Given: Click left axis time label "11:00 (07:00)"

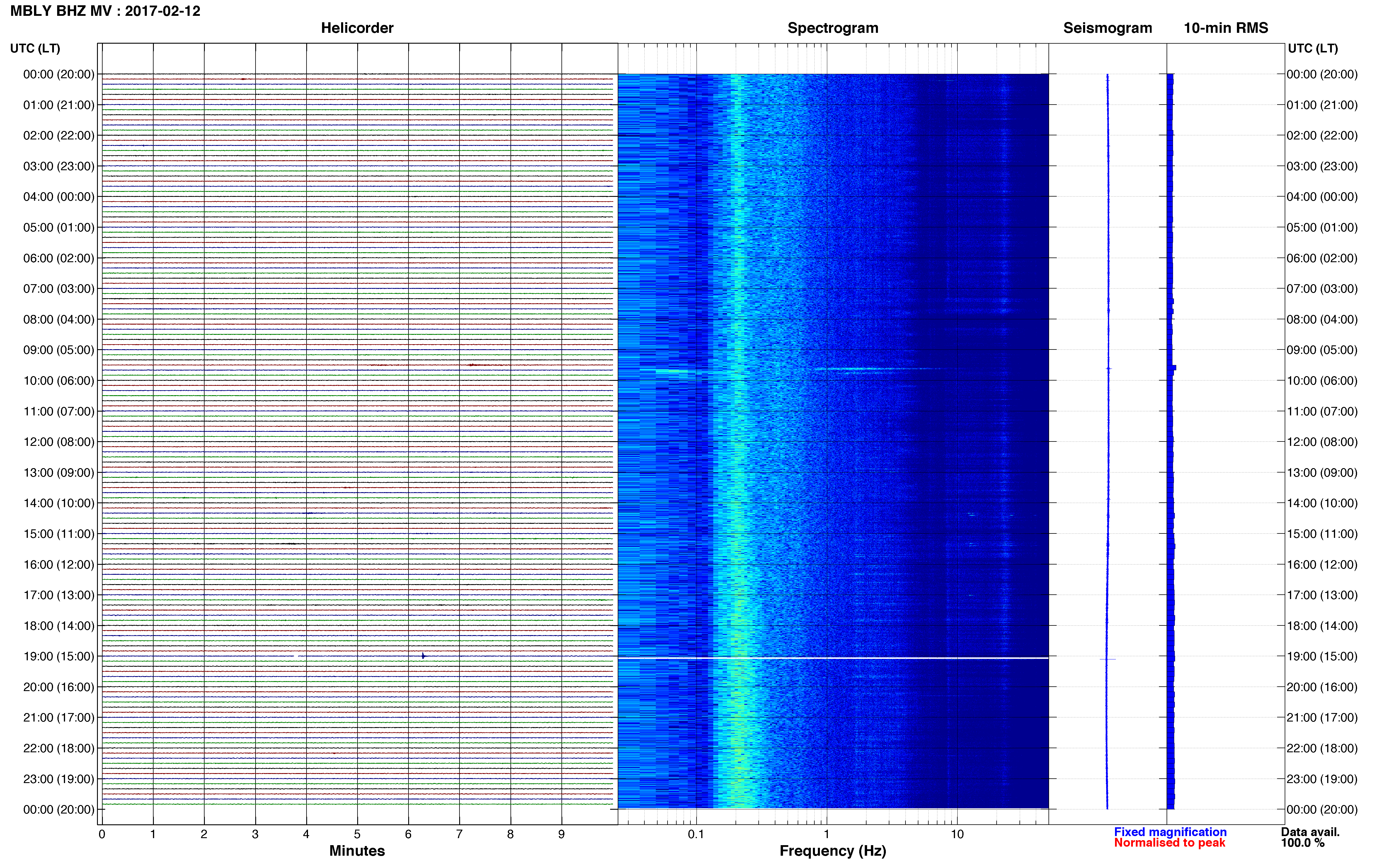Looking at the screenshot, I should 59,412.
